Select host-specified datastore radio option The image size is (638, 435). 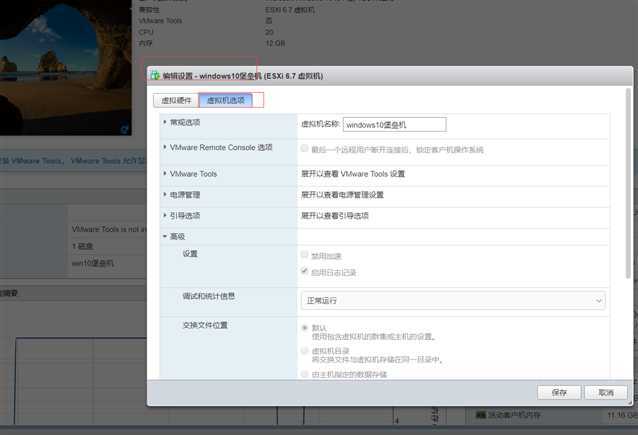(x=304, y=374)
